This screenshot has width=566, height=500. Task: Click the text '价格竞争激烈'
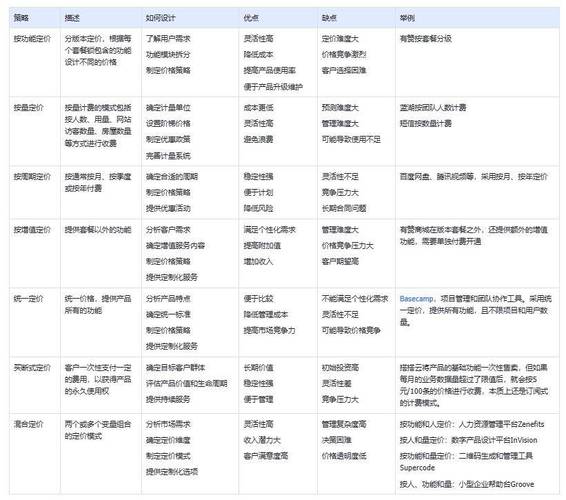[344, 55]
